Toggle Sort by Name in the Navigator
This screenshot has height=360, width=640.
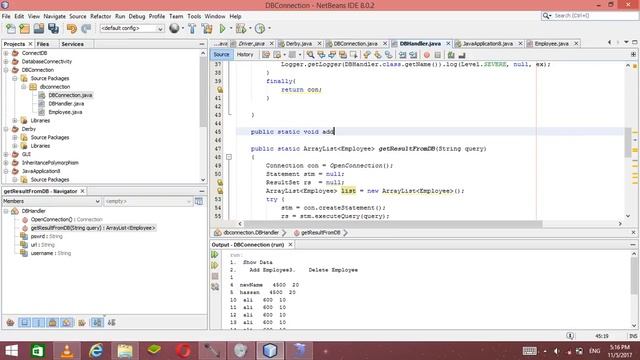tap(97, 322)
